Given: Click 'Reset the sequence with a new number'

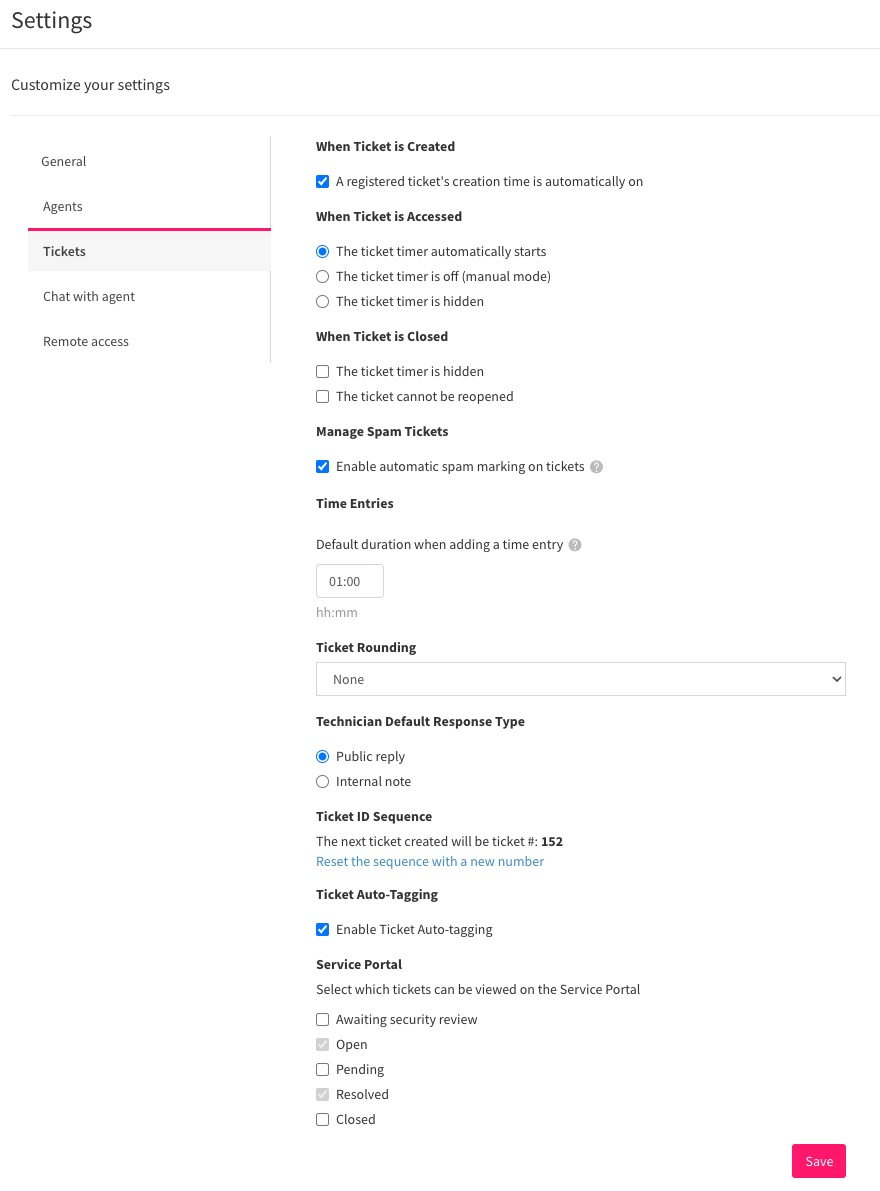Looking at the screenshot, I should tap(430, 861).
